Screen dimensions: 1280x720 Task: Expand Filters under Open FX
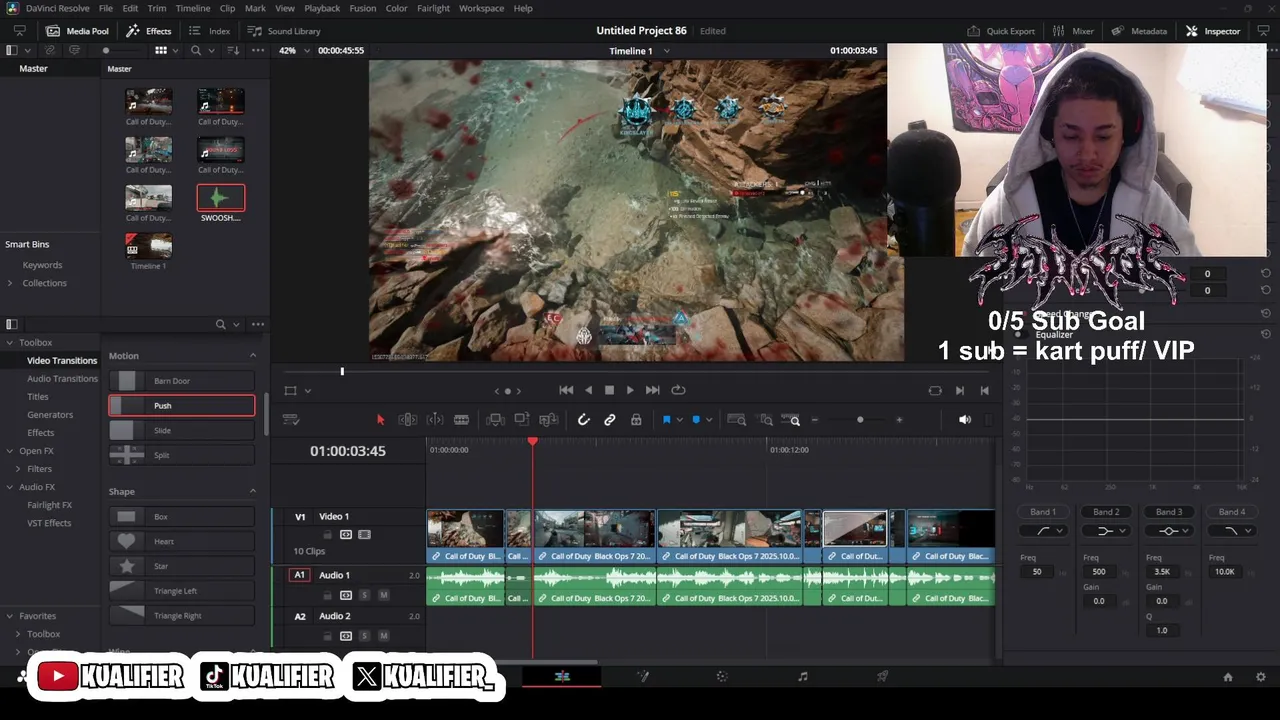[x=18, y=469]
